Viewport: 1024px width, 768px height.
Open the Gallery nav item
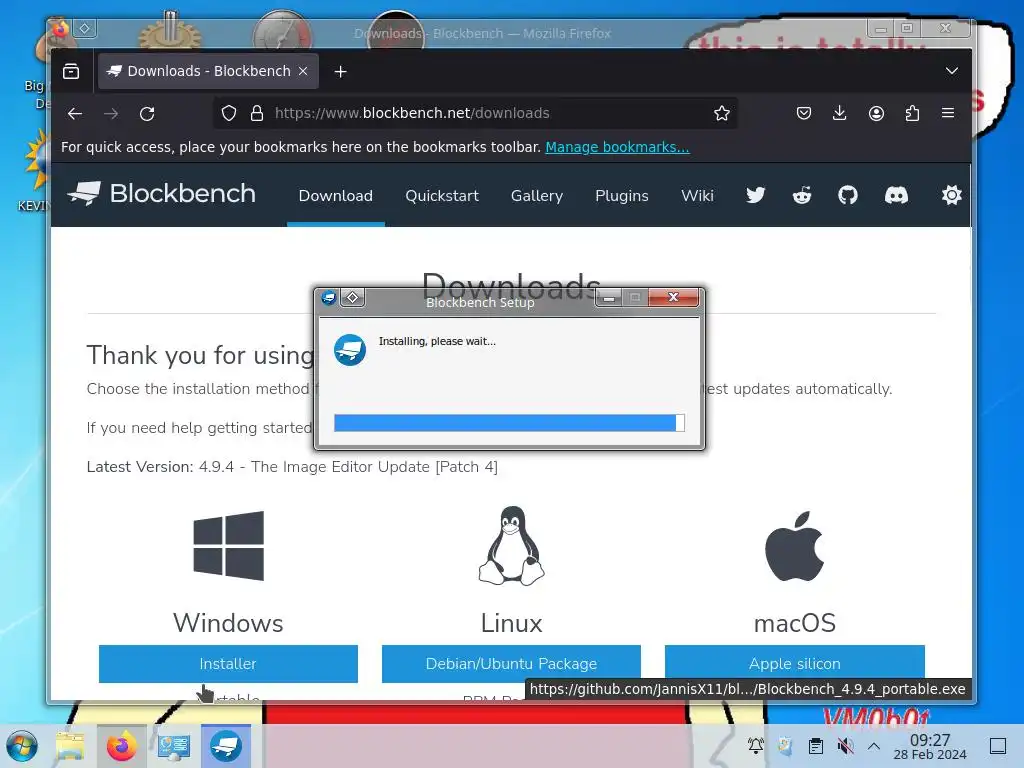pyautogui.click(x=537, y=195)
